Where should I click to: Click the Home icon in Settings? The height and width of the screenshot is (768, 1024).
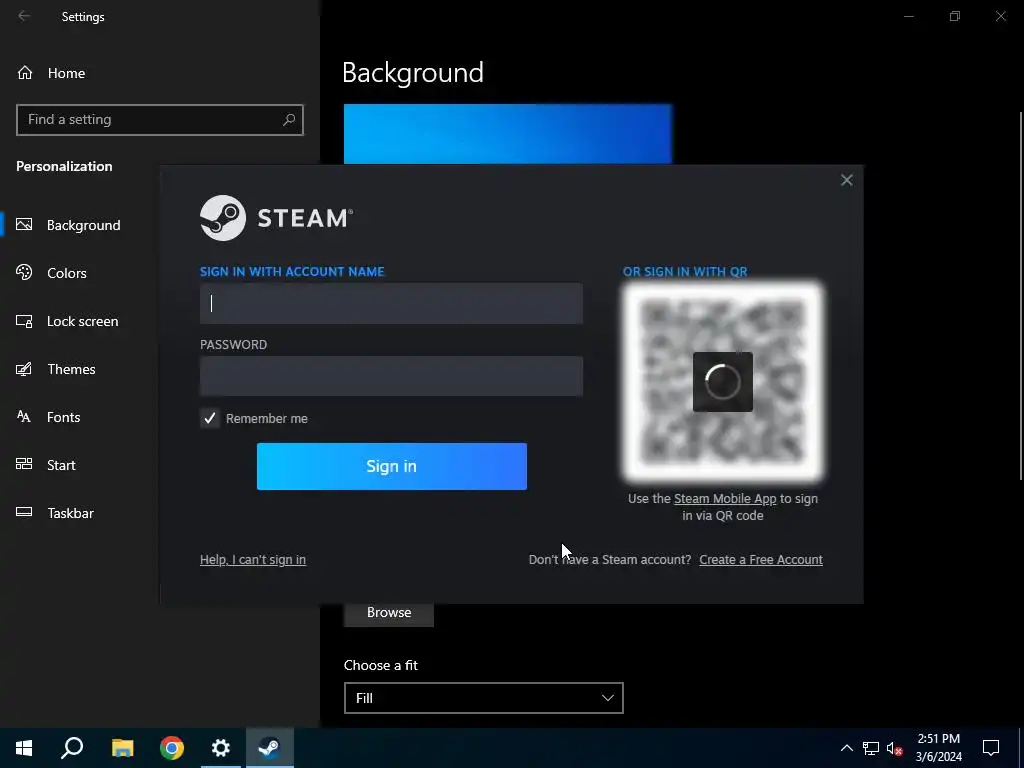click(25, 72)
